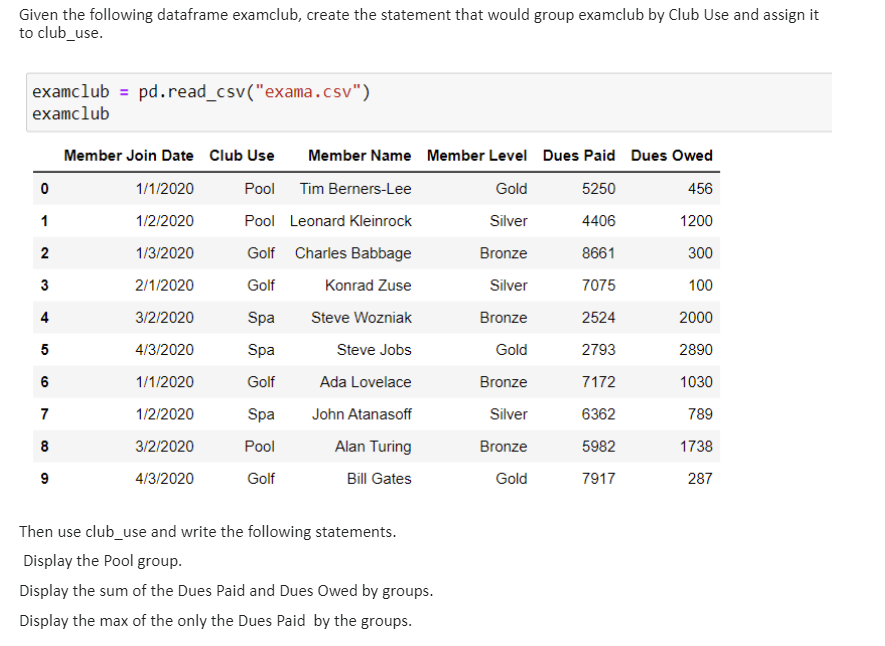Click the Member Join Date column header
Image resolution: width=885 pixels, height=646 pixels.
tap(128, 156)
